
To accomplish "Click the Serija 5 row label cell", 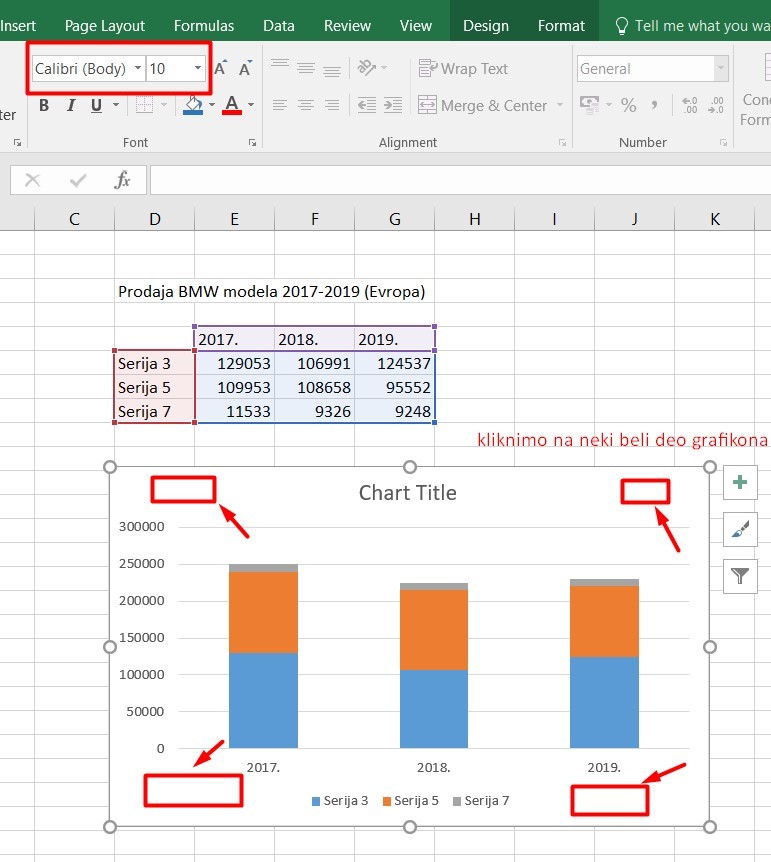I will tap(155, 388).
